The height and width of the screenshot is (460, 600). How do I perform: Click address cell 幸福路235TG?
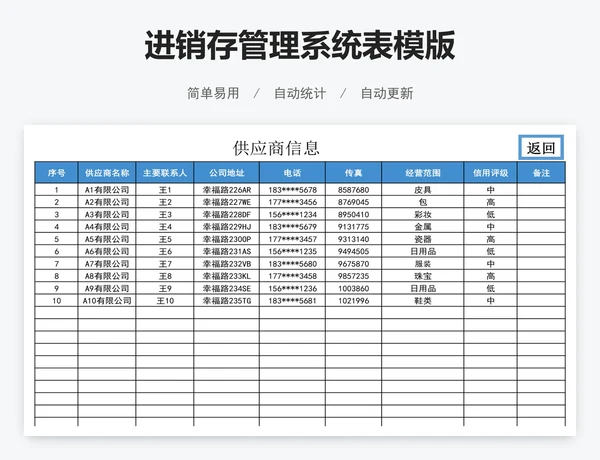tap(227, 301)
